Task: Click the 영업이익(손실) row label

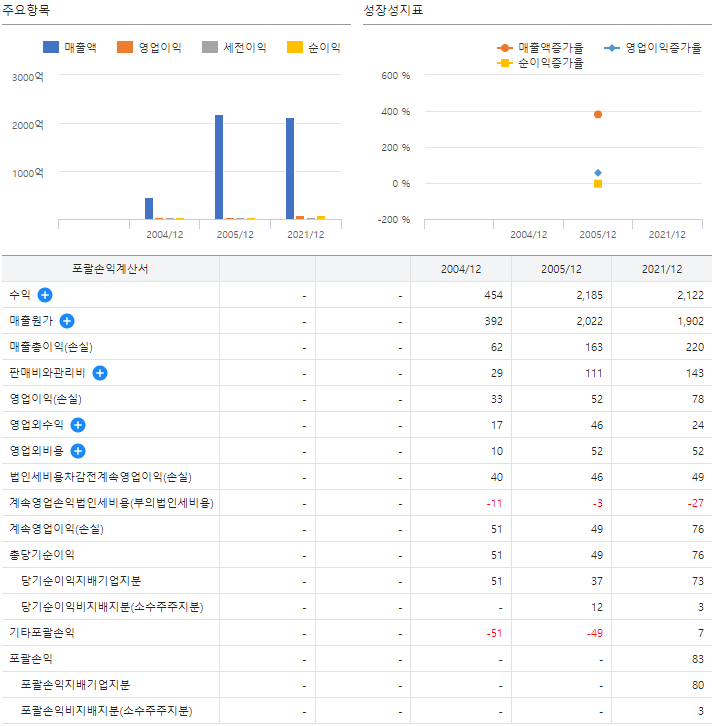Action: tap(45, 399)
